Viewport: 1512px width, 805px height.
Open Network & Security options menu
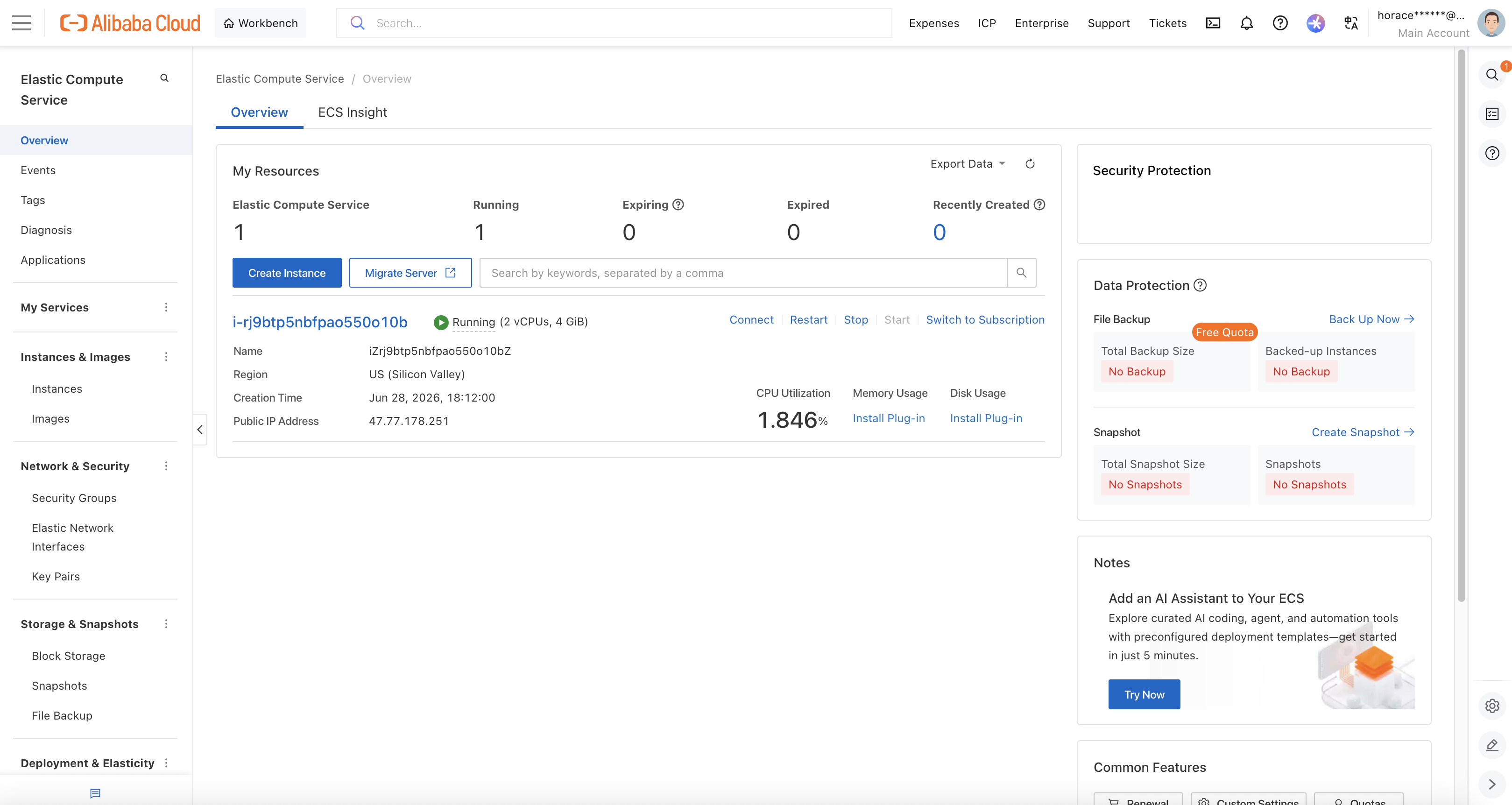(x=166, y=466)
